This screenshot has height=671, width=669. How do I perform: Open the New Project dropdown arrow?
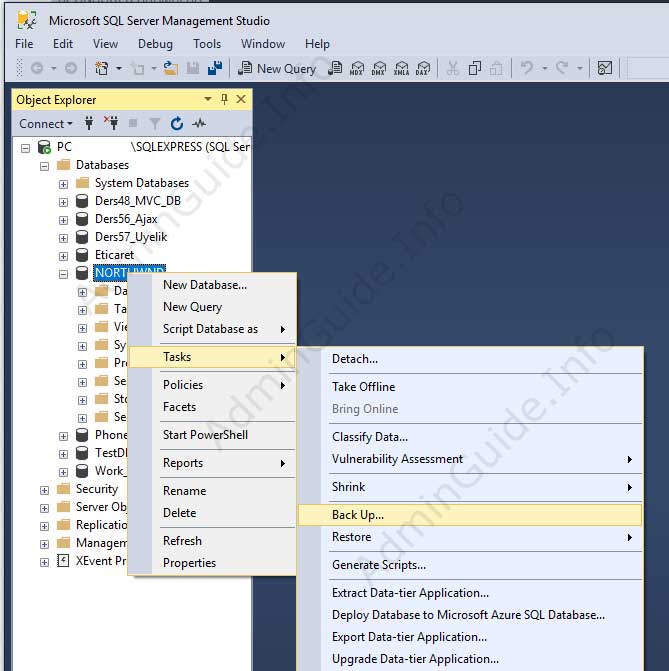[x=119, y=68]
